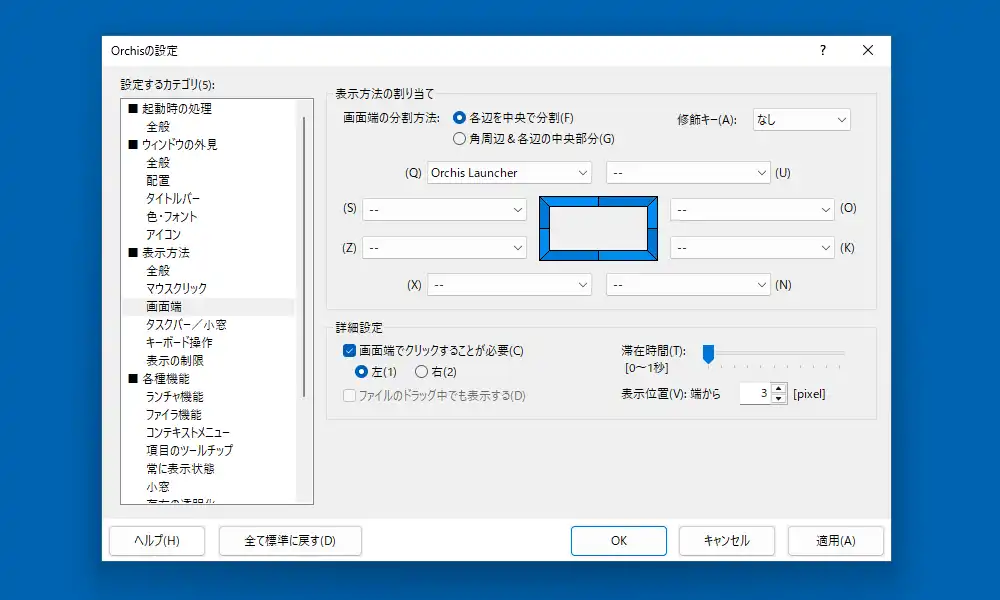This screenshot has height=600, width=1000.
Task: Select 配置 in category list
Action: [x=158, y=180]
